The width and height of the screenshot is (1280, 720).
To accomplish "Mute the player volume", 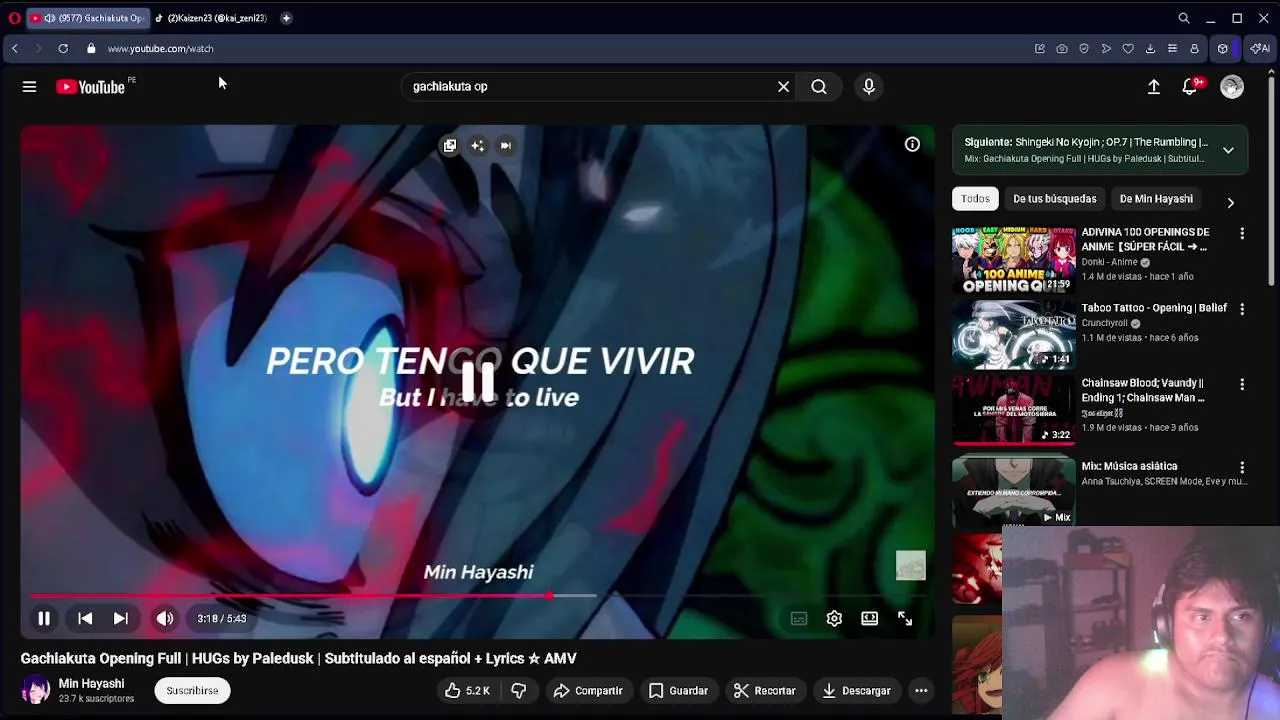I will click(165, 619).
